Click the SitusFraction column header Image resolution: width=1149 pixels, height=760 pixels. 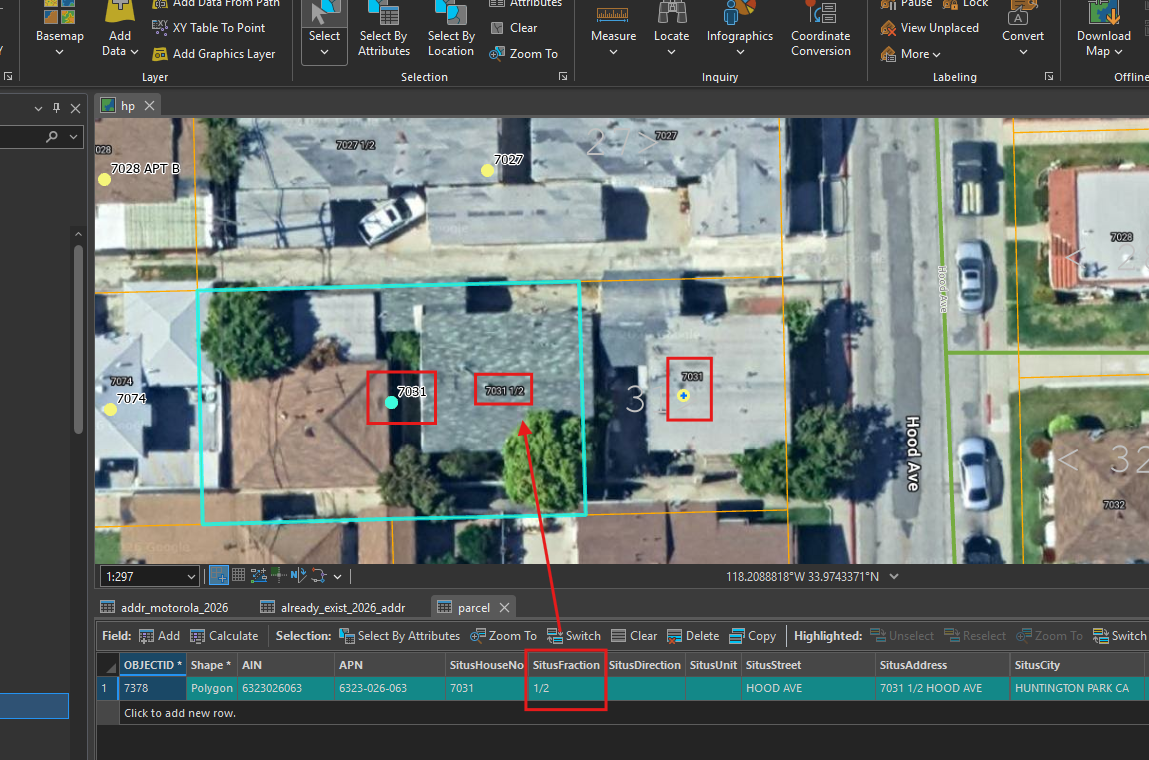[566, 665]
